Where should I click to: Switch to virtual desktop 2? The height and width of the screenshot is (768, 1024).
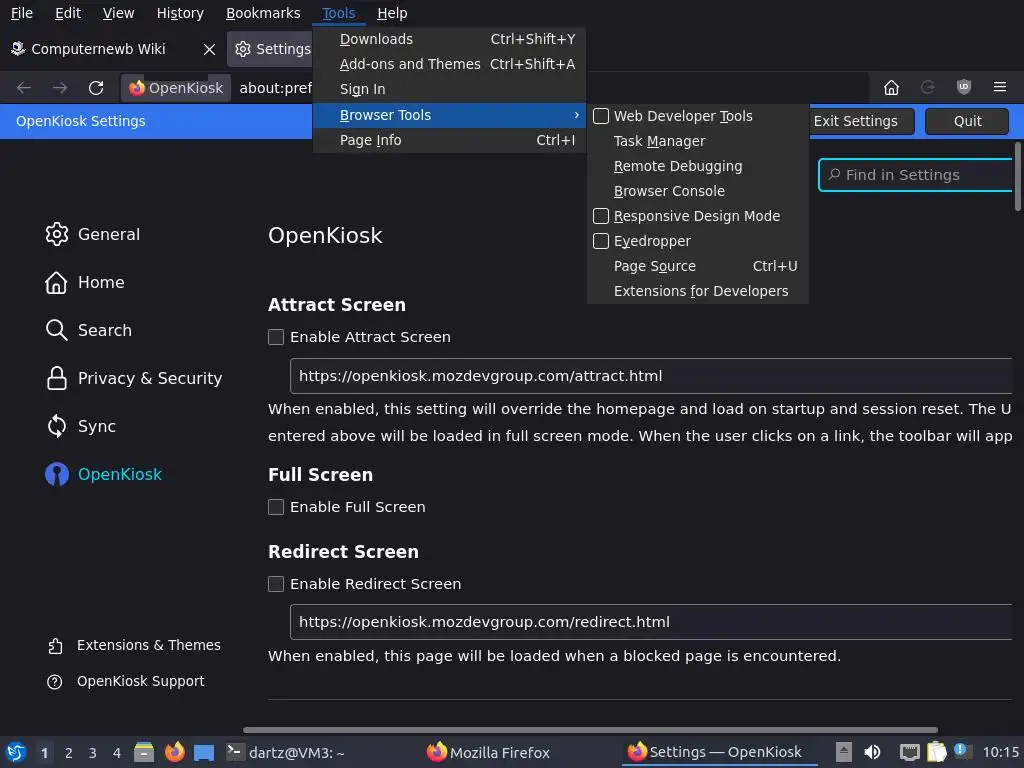pos(69,752)
